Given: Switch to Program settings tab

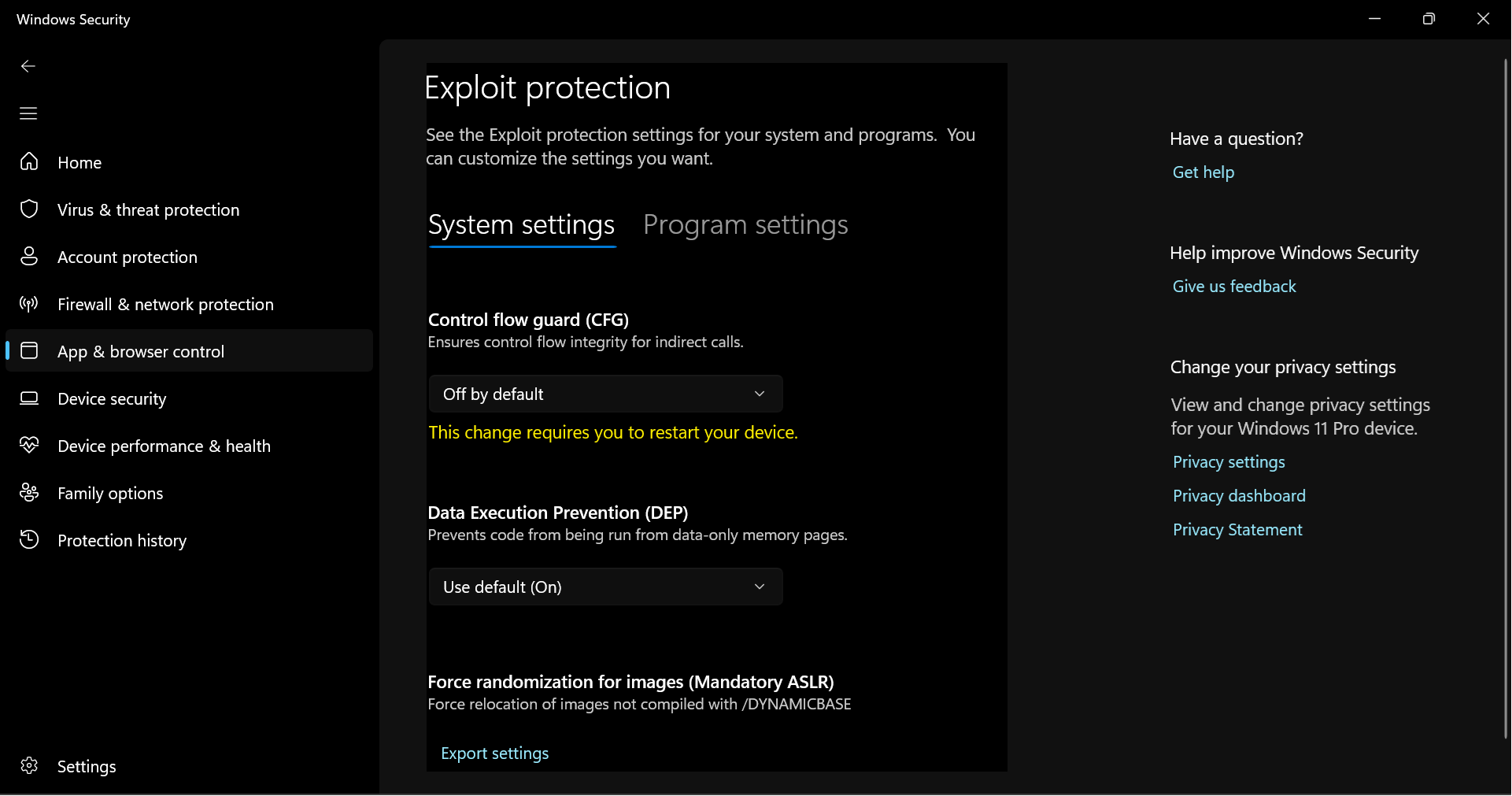Looking at the screenshot, I should [745, 225].
